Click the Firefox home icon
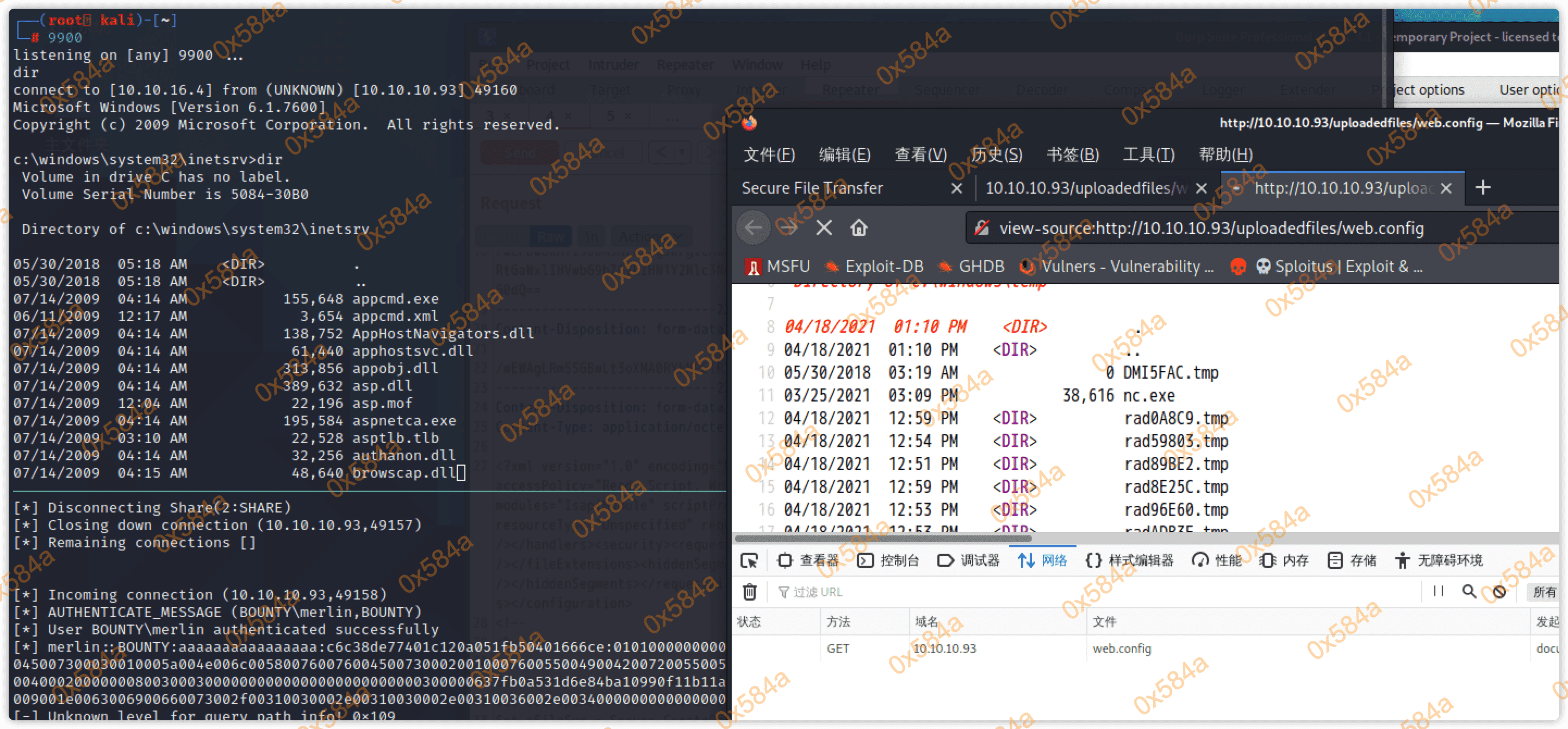Image resolution: width=1568 pixels, height=729 pixels. (858, 228)
